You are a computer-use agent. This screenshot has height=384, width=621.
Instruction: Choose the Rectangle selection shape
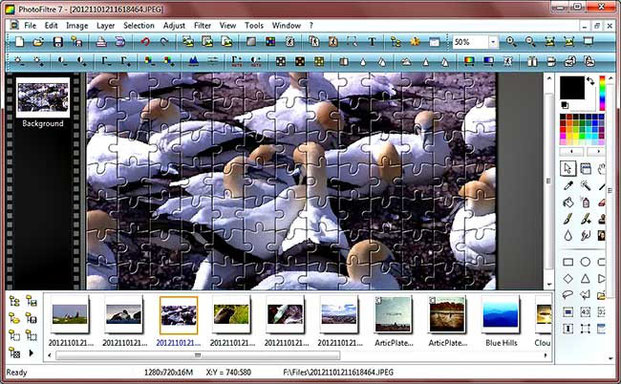568,262
